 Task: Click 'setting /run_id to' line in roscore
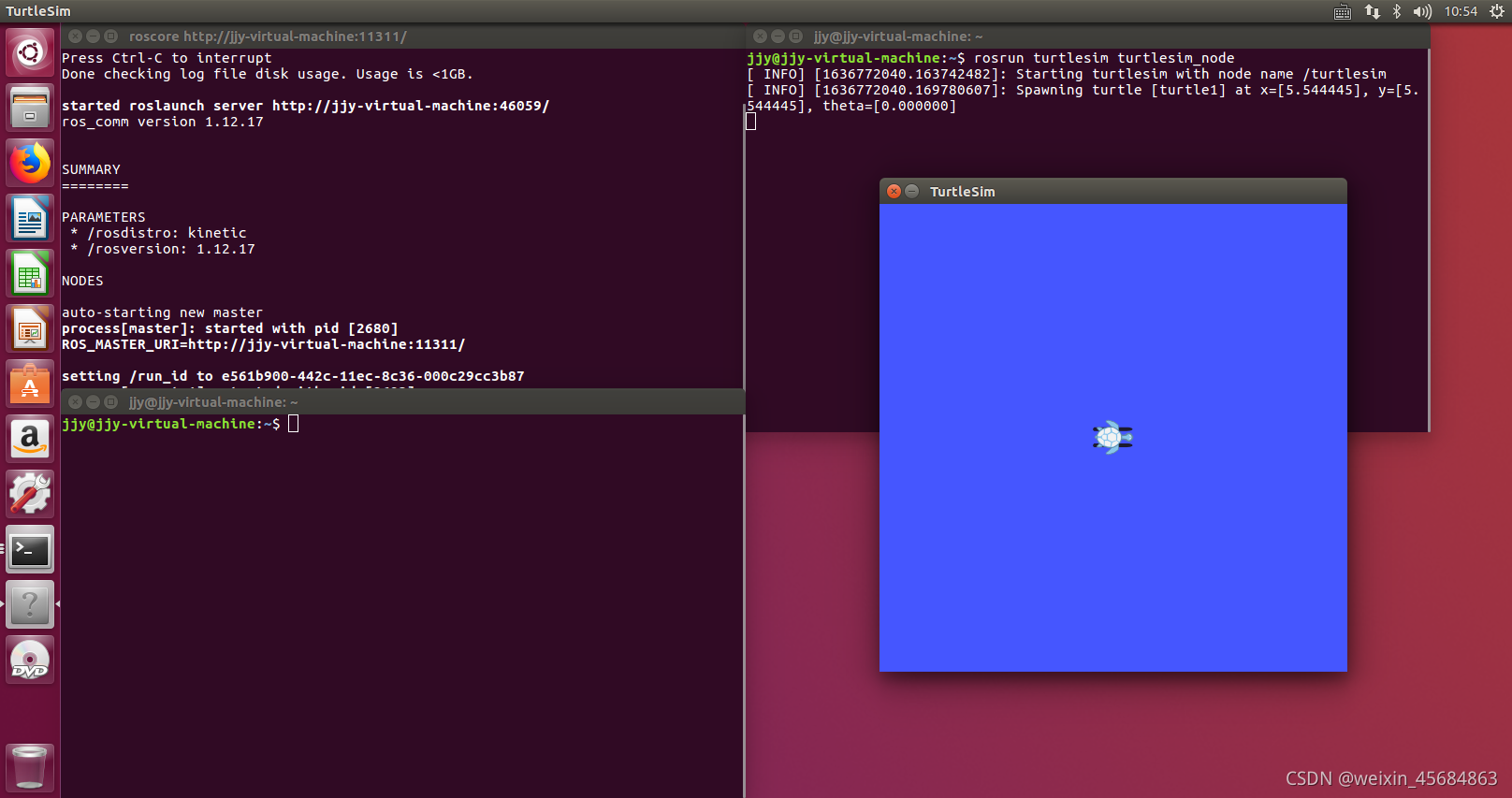[293, 376]
